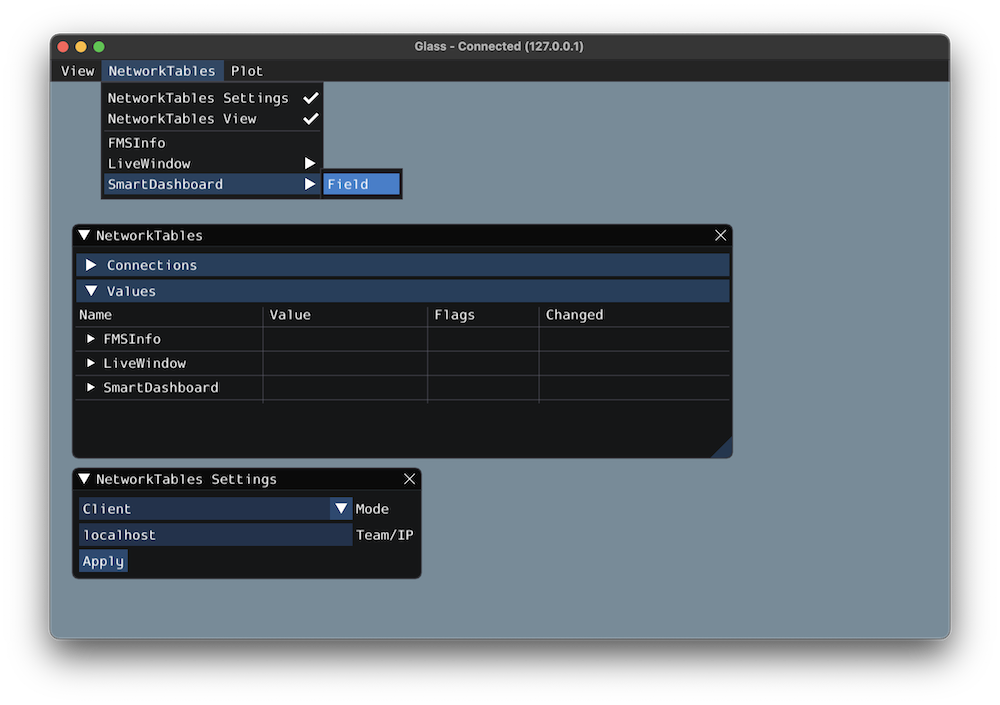This screenshot has height=705, width=1000.
Task: Select Field in the SmartDashboard submenu
Action: pyautogui.click(x=361, y=184)
